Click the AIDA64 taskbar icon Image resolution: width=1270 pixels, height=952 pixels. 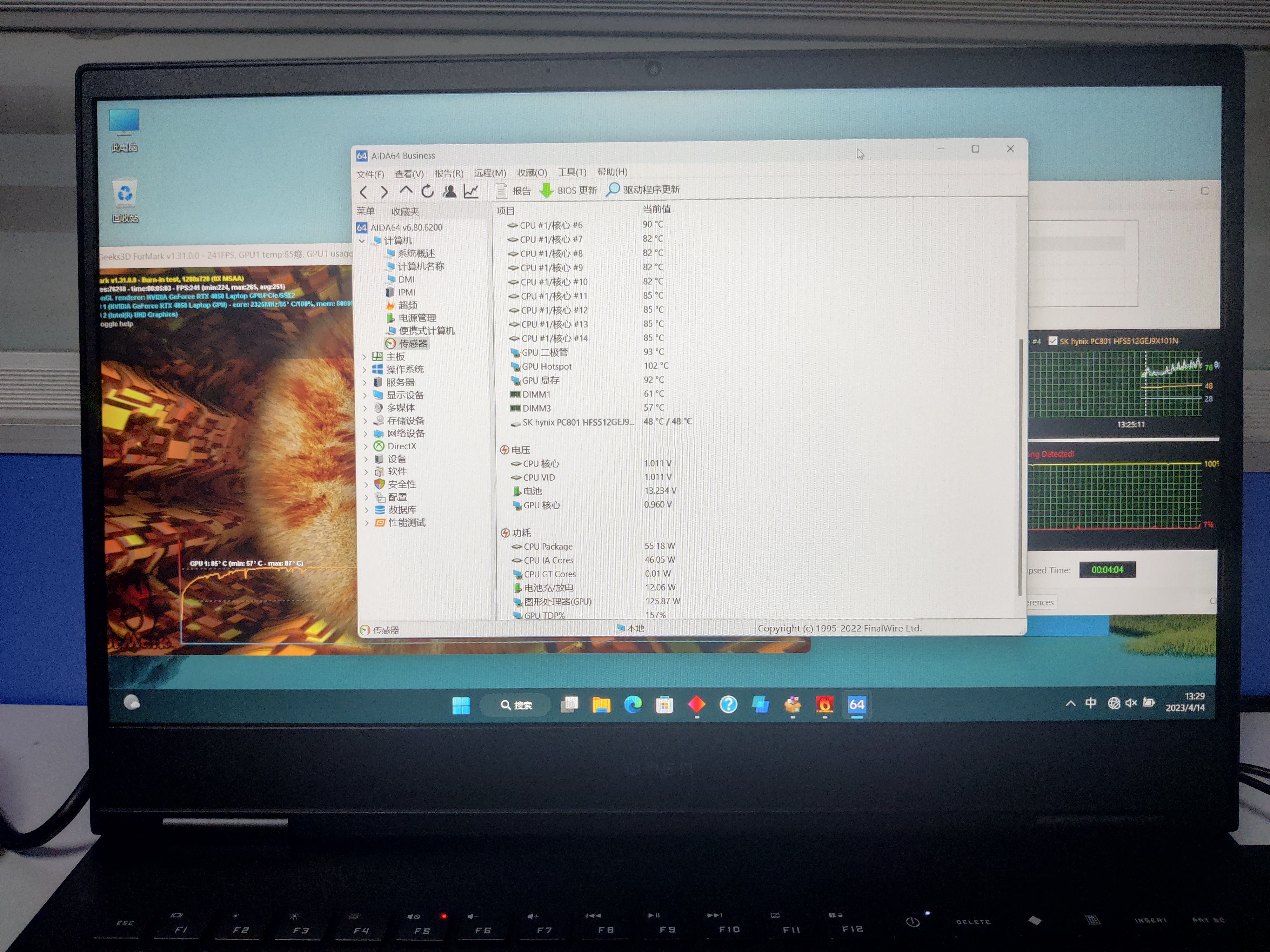click(857, 704)
